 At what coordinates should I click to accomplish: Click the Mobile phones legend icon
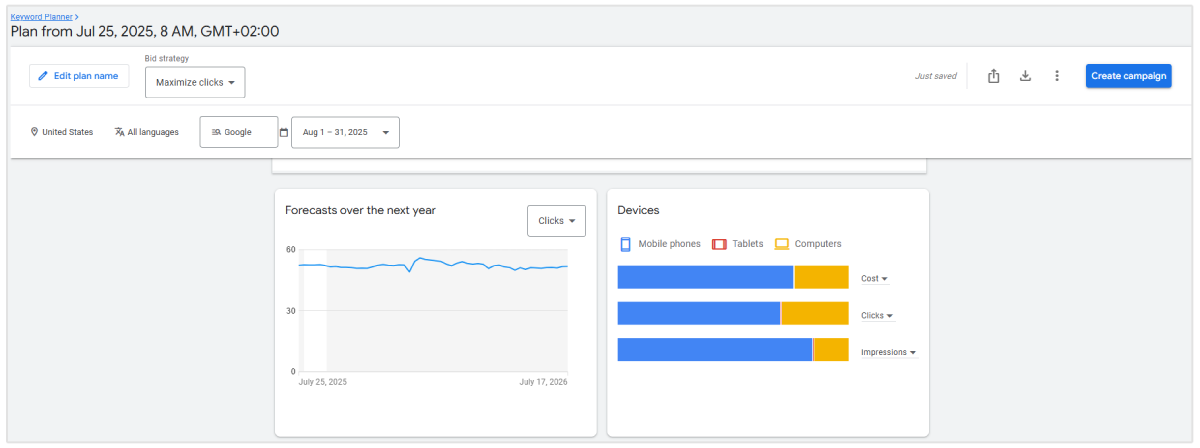coord(625,244)
